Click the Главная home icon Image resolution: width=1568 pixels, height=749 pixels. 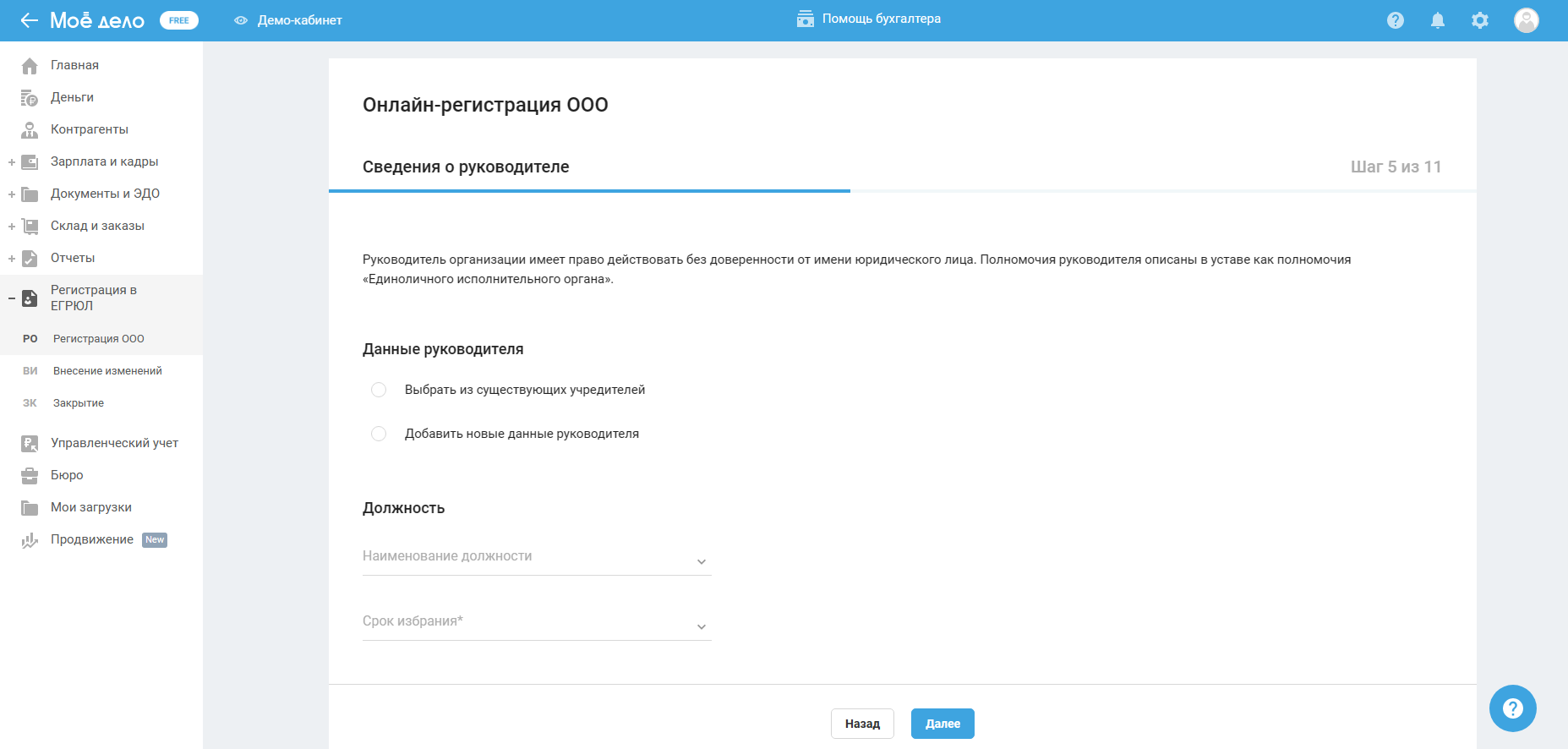30,66
